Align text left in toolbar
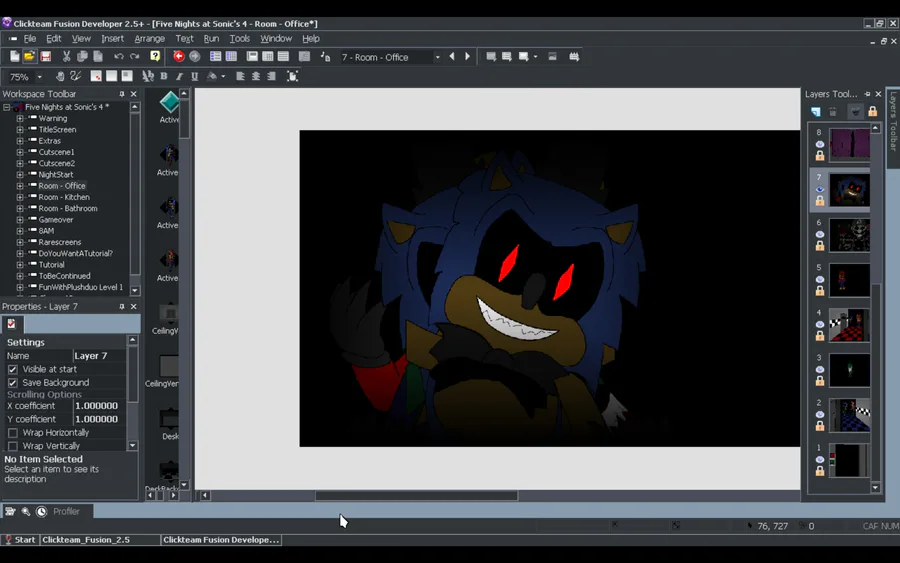 240,76
